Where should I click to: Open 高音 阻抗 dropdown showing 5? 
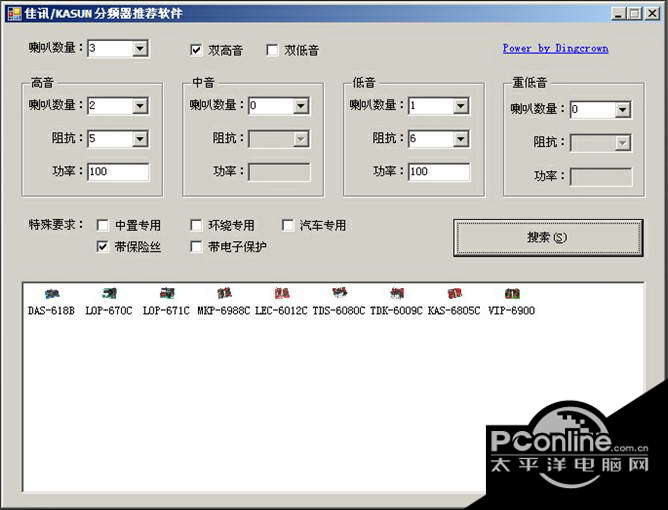coord(140,138)
